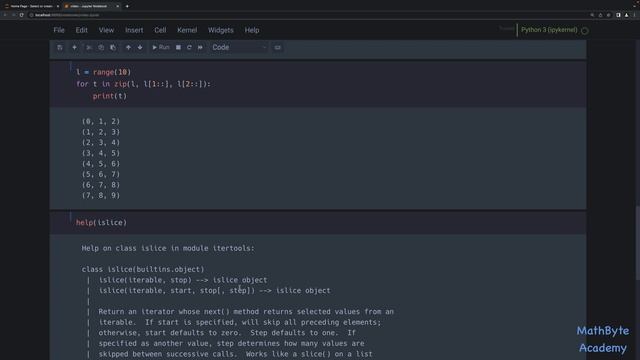Open the Insert menu
This screenshot has height=360, width=640.
point(134,30)
